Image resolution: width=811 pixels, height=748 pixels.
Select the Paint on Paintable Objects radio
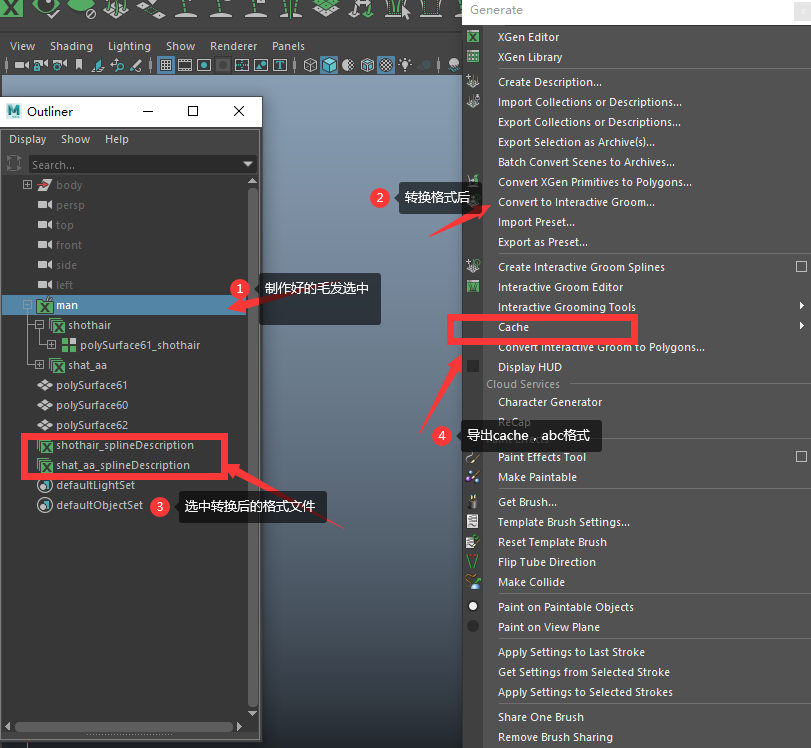click(473, 606)
